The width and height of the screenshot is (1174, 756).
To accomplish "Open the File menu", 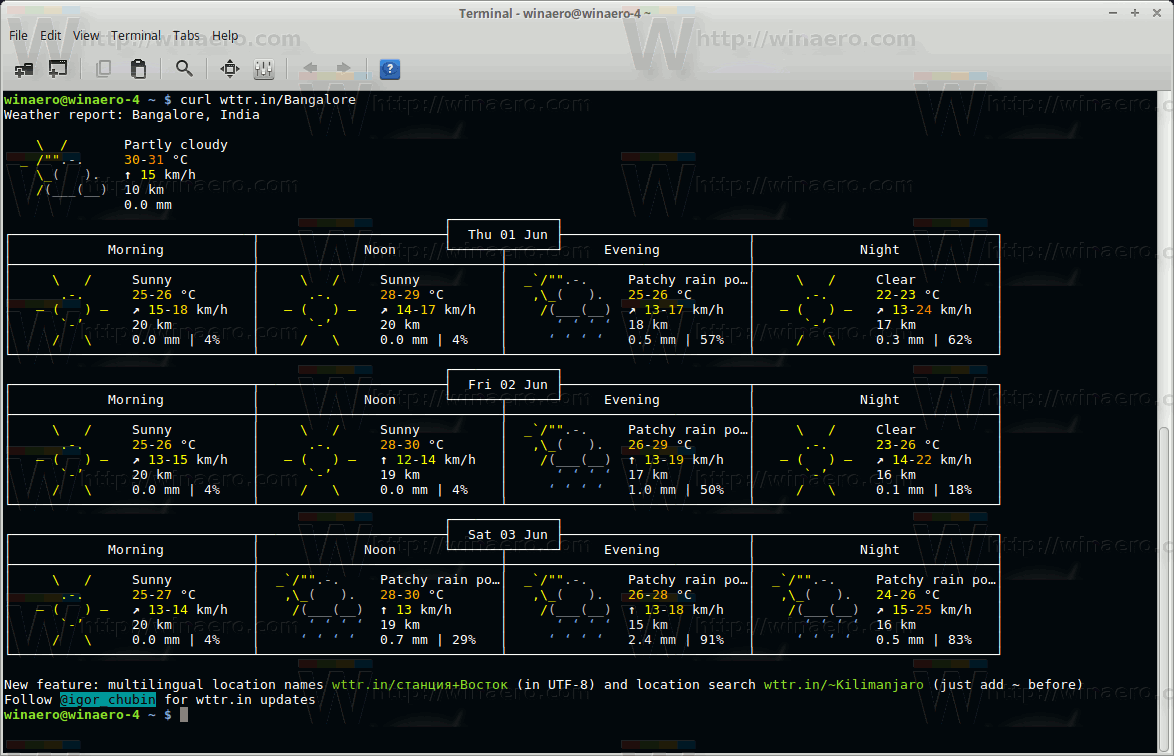I will point(17,35).
